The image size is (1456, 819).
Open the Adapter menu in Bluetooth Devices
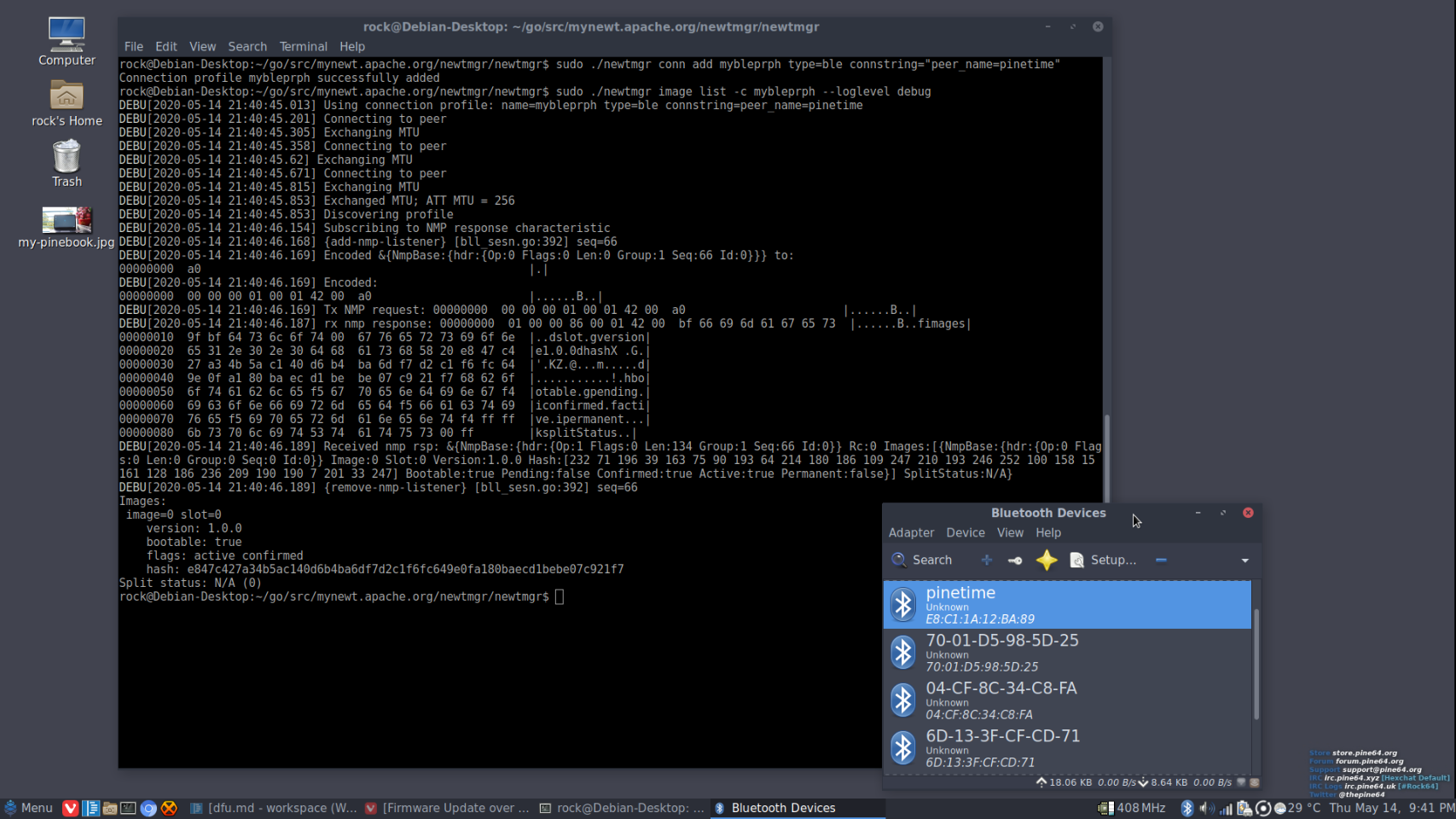click(x=911, y=532)
